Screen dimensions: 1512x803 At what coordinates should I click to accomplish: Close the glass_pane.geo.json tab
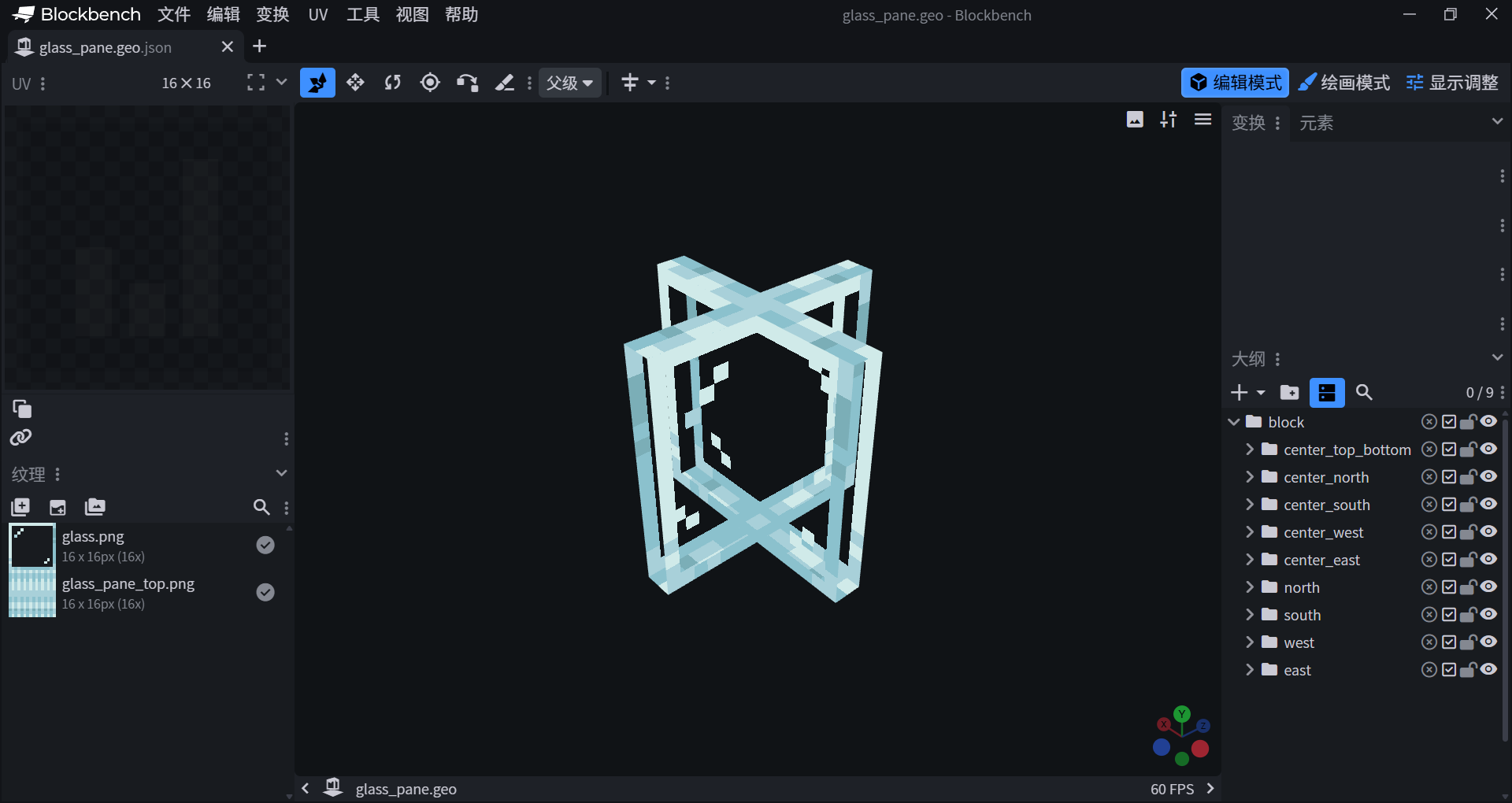228,46
